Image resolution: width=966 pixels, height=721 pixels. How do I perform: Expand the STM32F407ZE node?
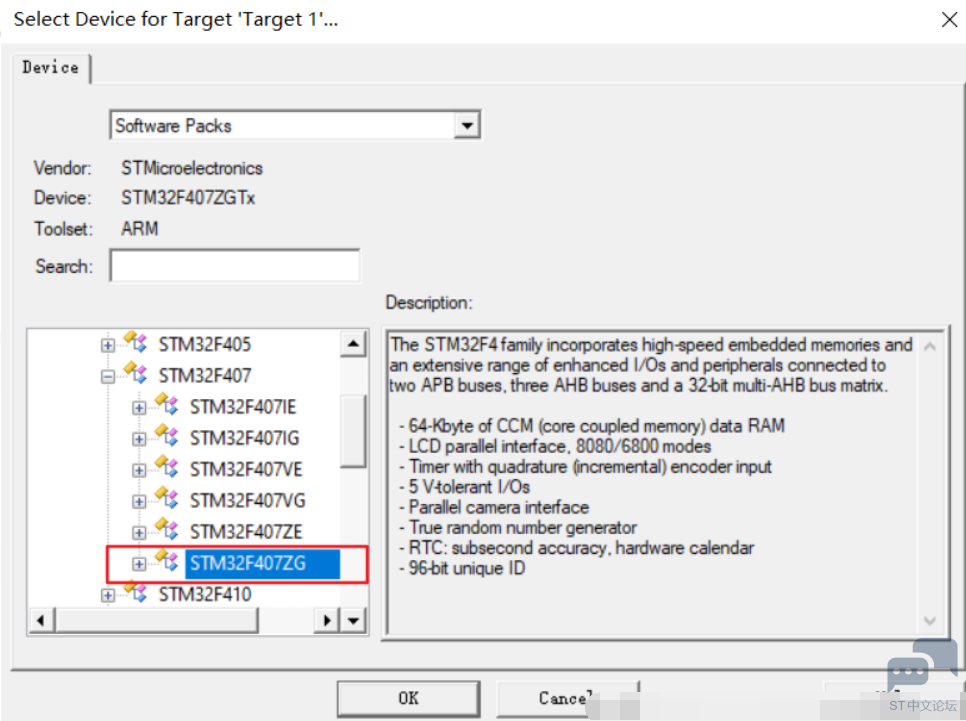click(x=139, y=532)
